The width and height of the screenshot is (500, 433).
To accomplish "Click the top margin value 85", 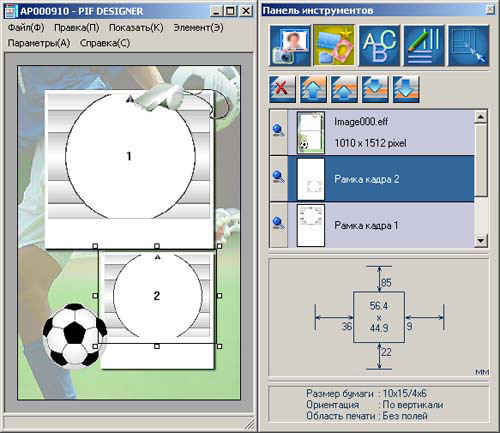I will (386, 283).
